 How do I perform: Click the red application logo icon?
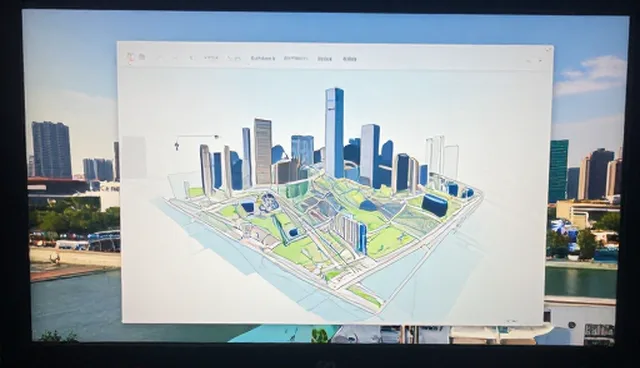131,57
